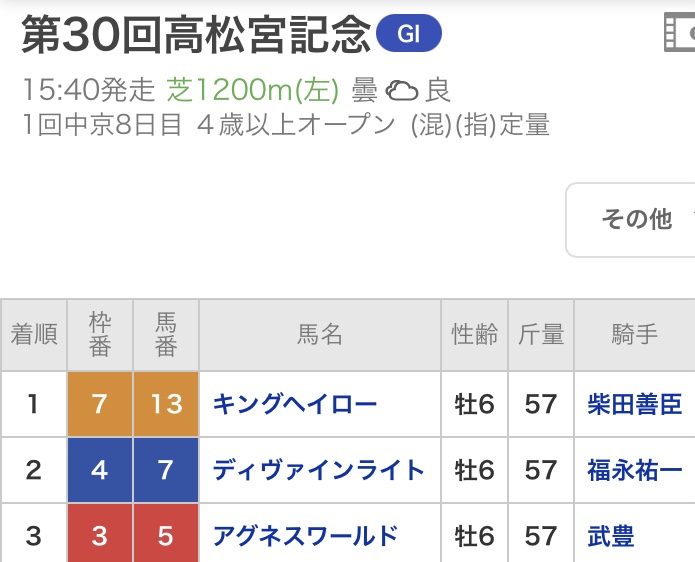Click the 性齢 column header

[x=475, y=335]
